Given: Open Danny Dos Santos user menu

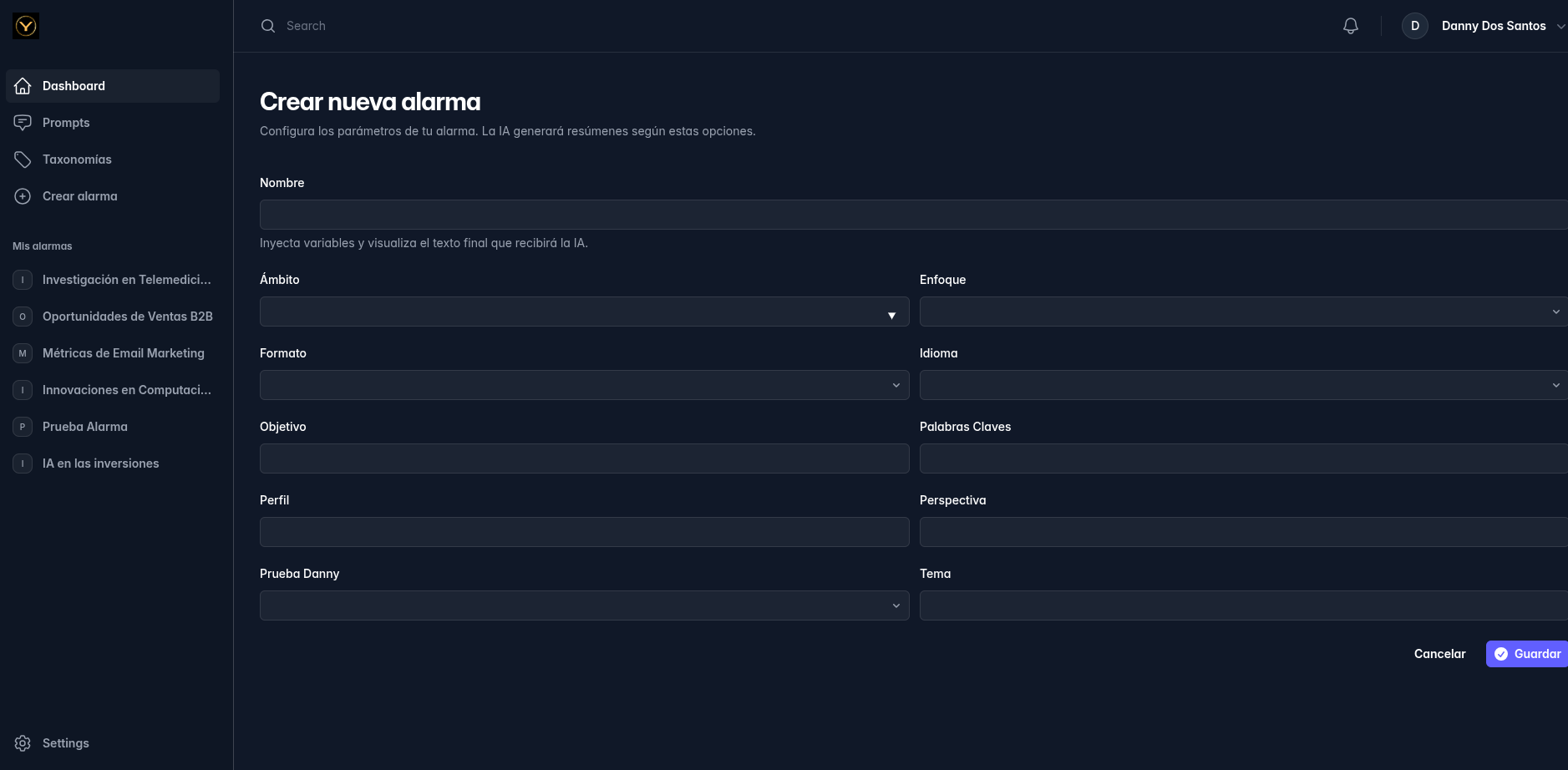Looking at the screenshot, I should [x=1494, y=26].
